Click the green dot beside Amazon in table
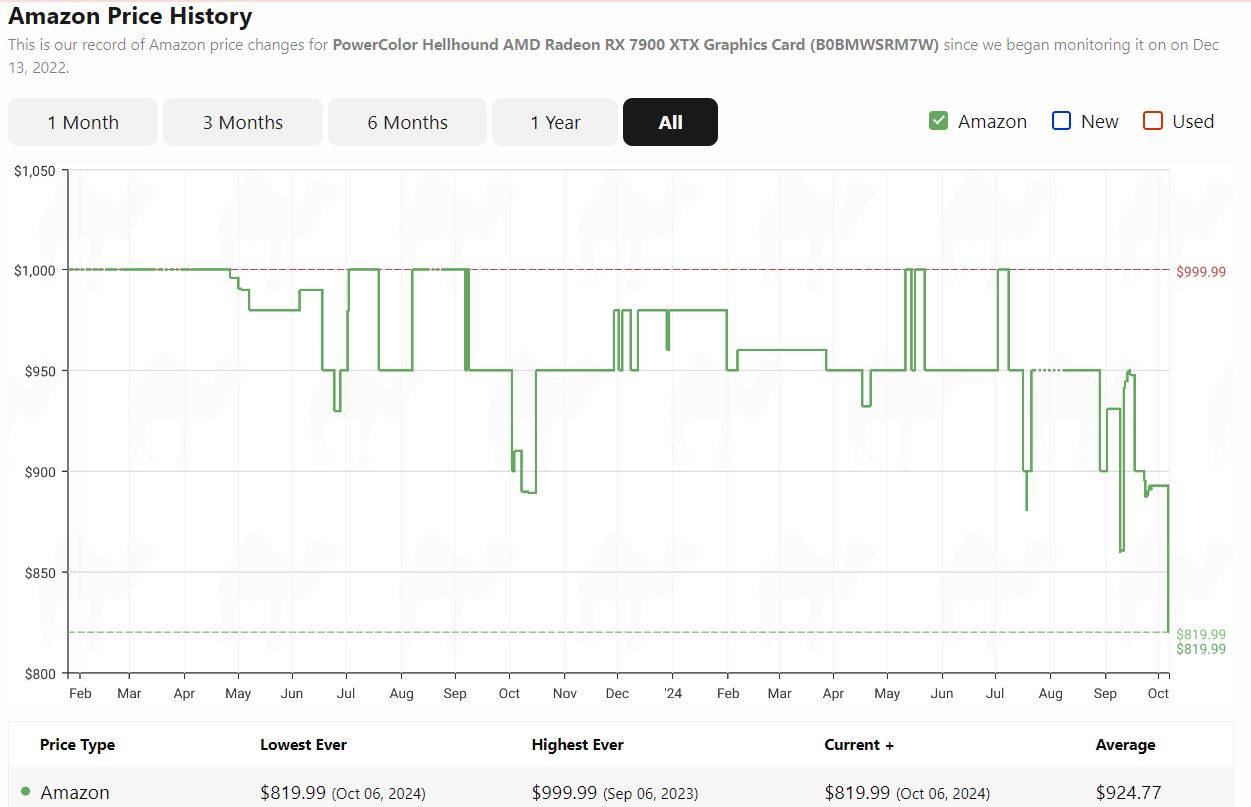Screen dimensions: 1251x807 coord(25,792)
